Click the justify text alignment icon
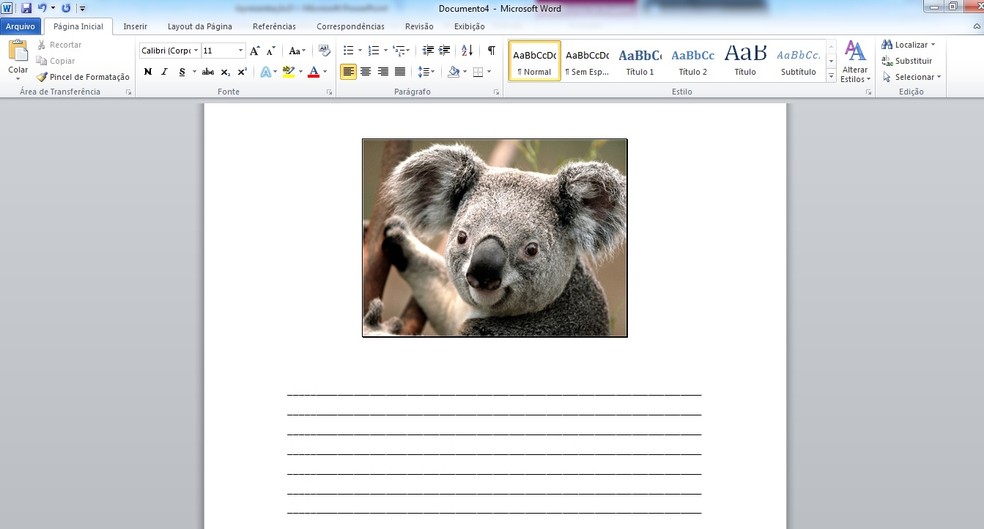This screenshot has width=984, height=529. [x=400, y=72]
